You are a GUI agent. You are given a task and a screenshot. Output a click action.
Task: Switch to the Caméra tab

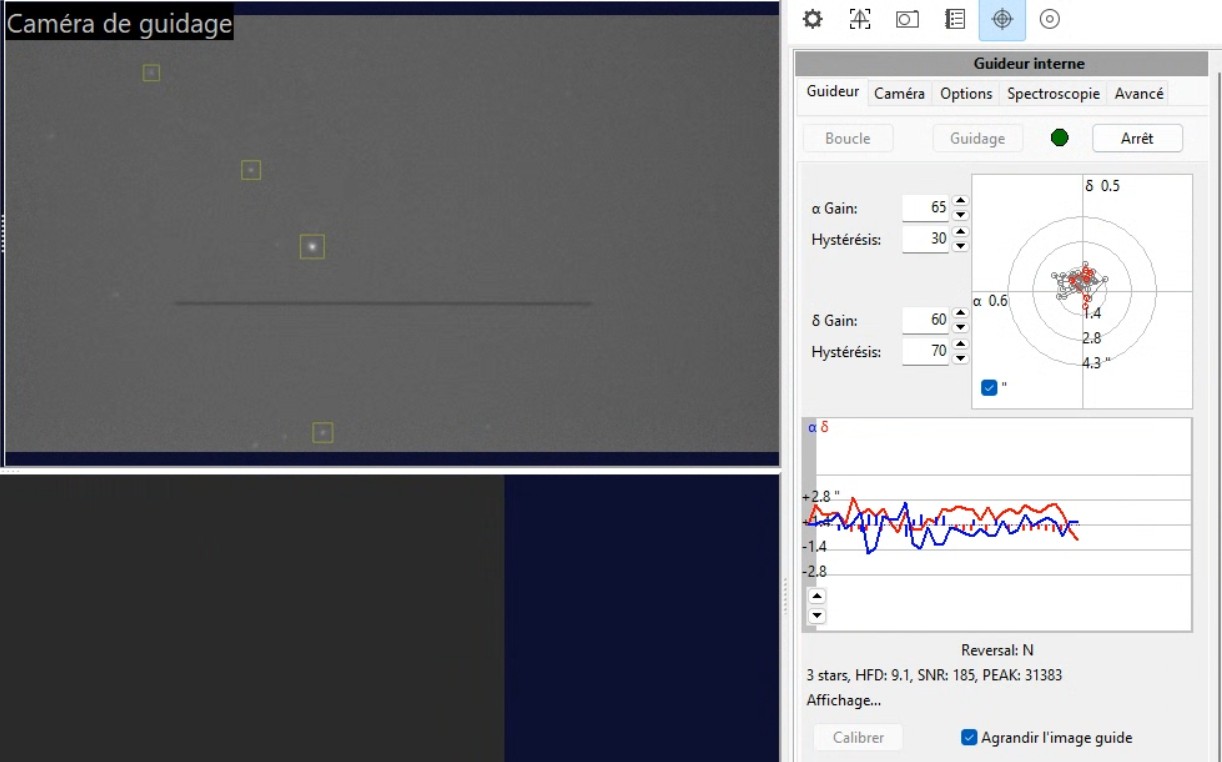pyautogui.click(x=899, y=93)
